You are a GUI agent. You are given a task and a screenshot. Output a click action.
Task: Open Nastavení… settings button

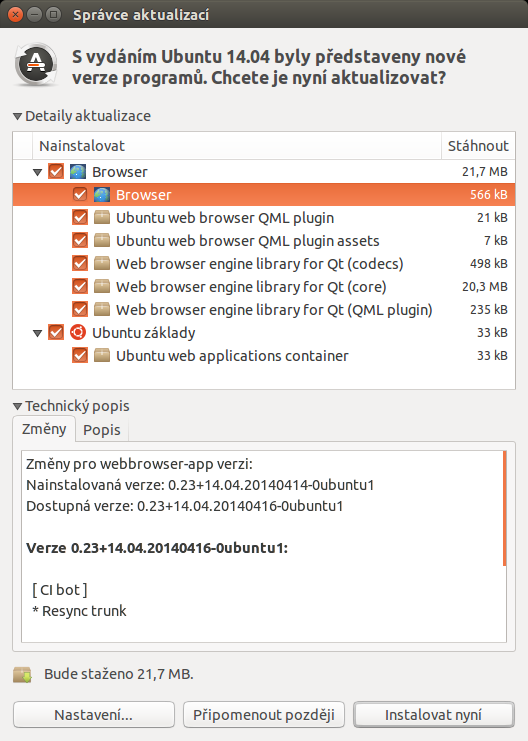(x=94, y=715)
